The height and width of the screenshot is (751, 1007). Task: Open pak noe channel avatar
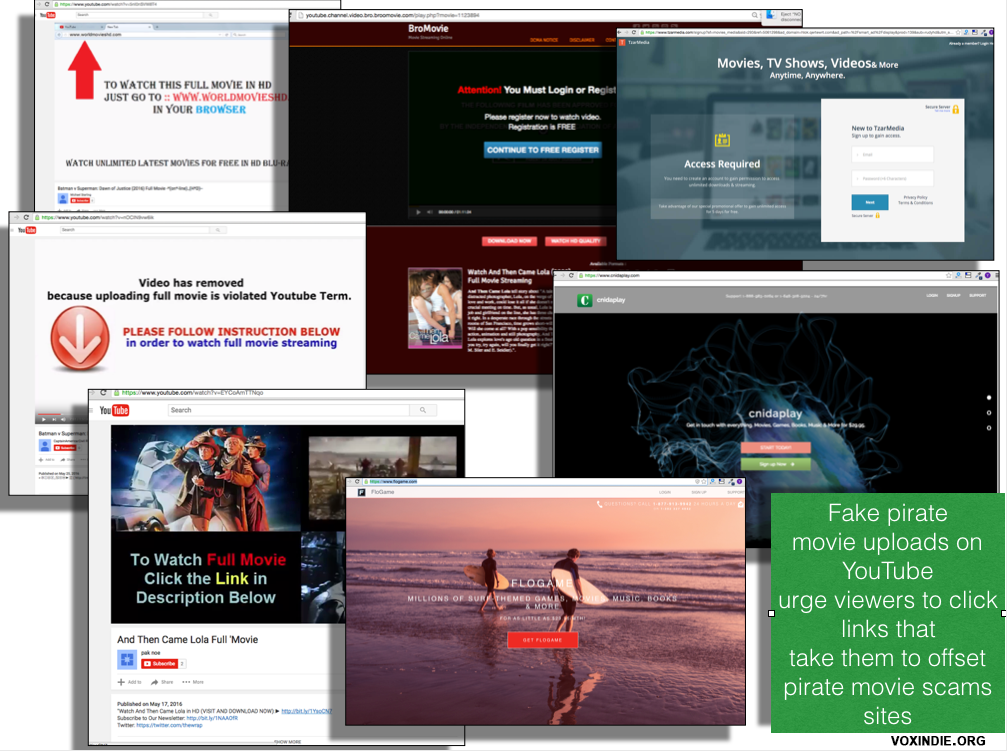[127, 659]
